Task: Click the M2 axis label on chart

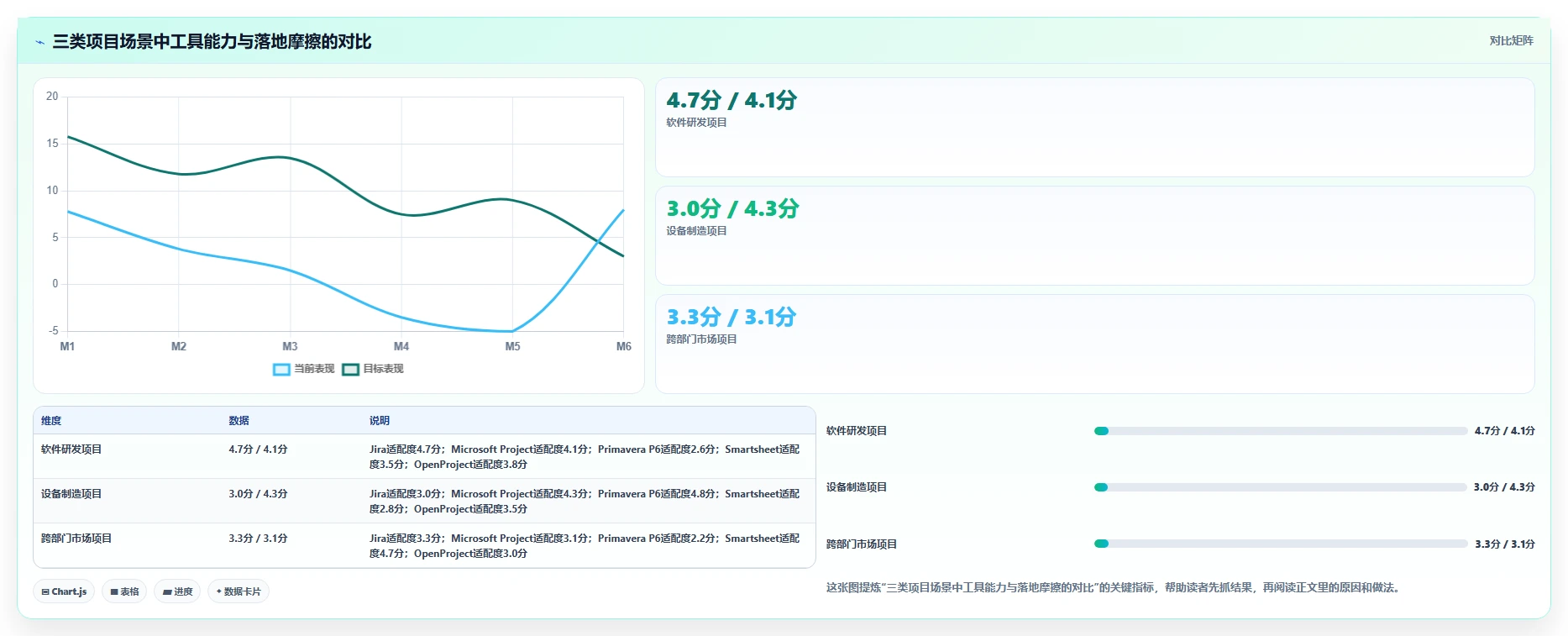Action: pyautogui.click(x=179, y=346)
